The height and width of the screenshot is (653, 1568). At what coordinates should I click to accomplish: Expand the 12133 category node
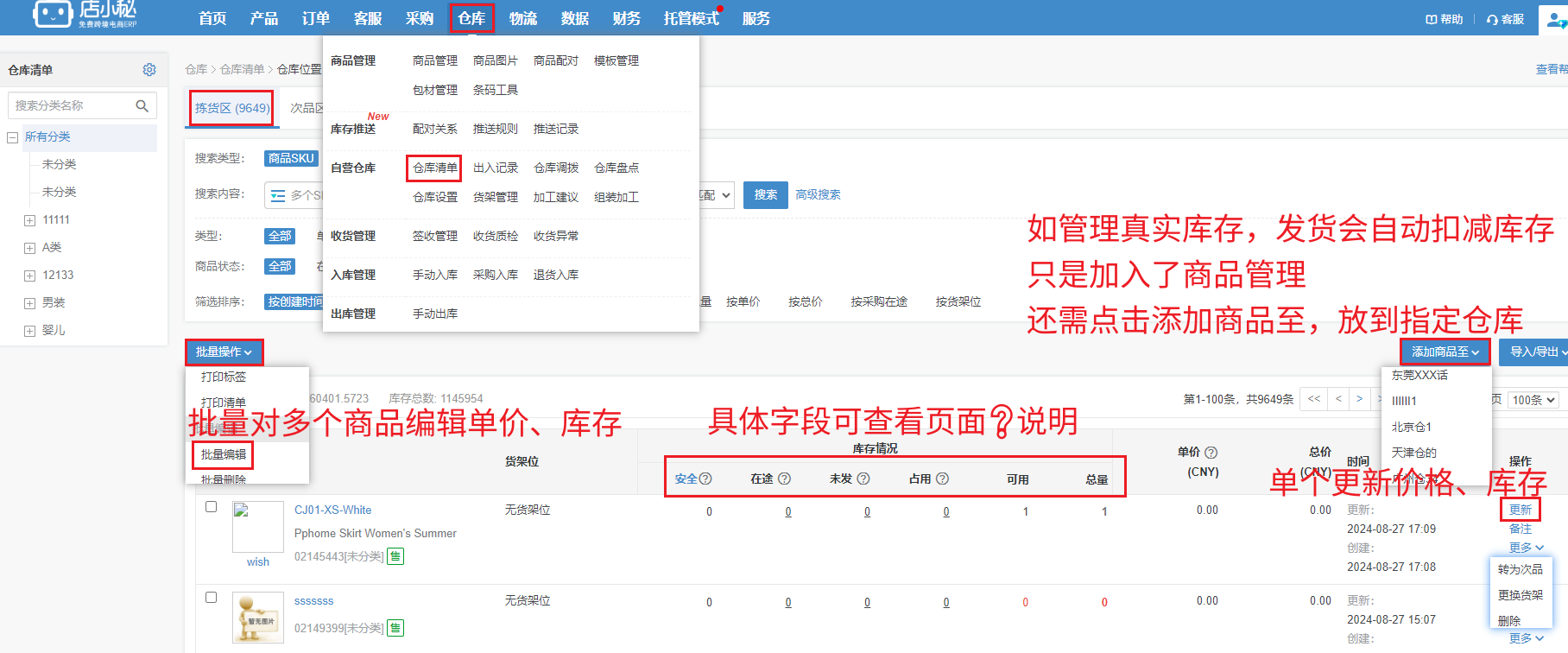[x=29, y=276]
